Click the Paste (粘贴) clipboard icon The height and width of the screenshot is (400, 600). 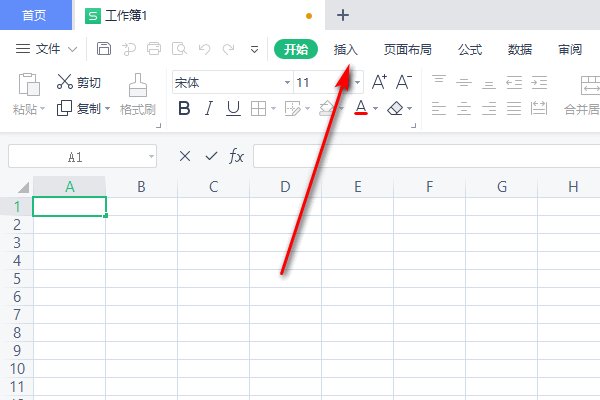(29, 84)
